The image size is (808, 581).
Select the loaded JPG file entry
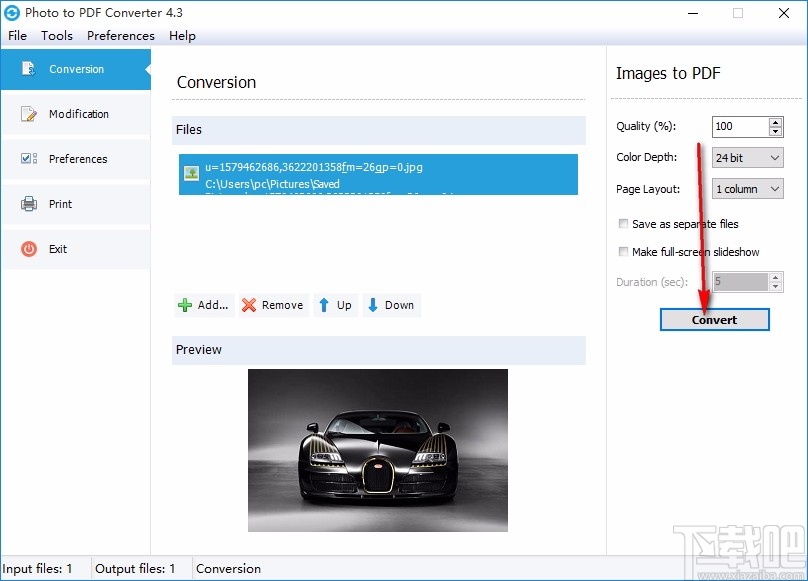(x=380, y=174)
